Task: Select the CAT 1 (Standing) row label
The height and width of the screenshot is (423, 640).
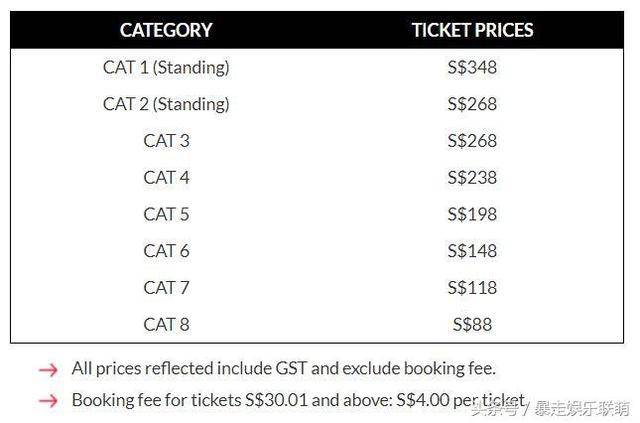Action: tap(166, 68)
